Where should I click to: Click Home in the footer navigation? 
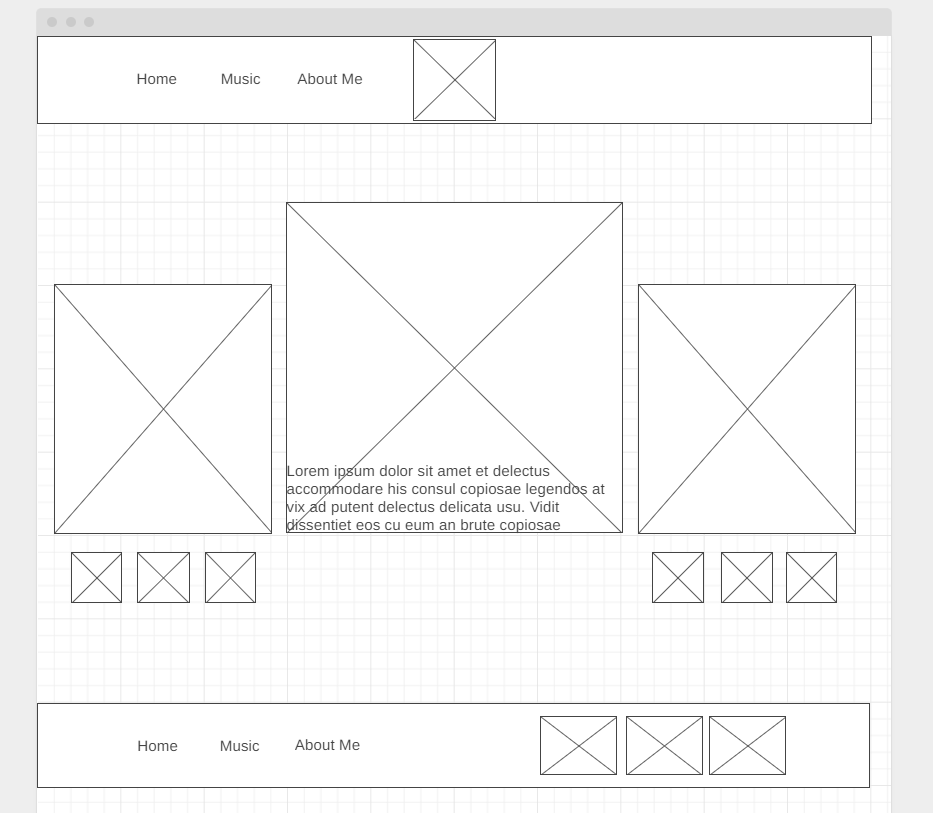point(157,745)
